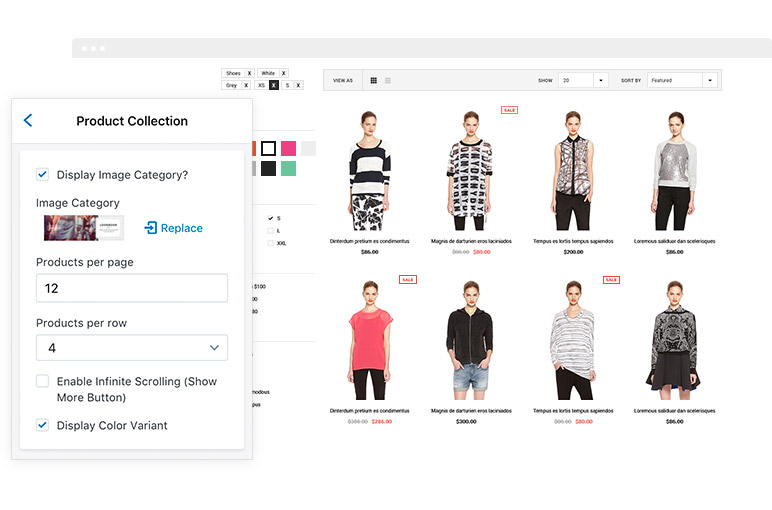Remove the Shoes filter tag

tap(249, 73)
